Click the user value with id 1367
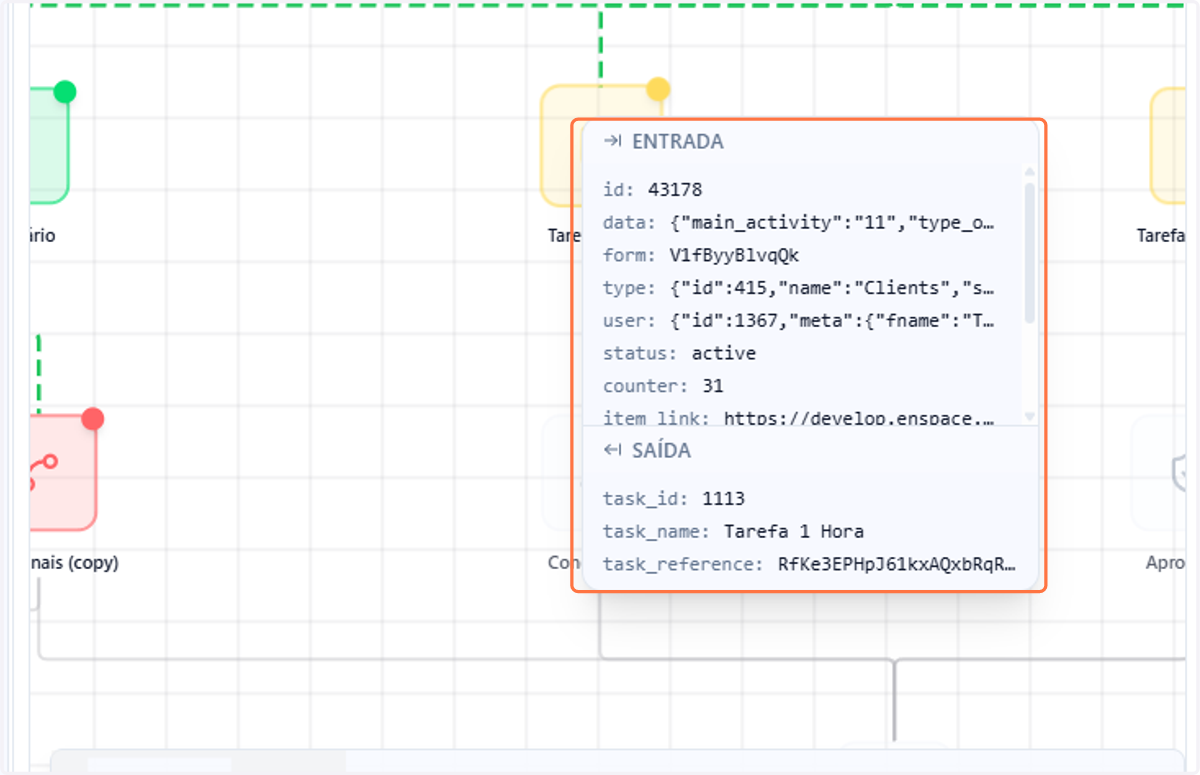The height and width of the screenshot is (775, 1200). click(833, 322)
